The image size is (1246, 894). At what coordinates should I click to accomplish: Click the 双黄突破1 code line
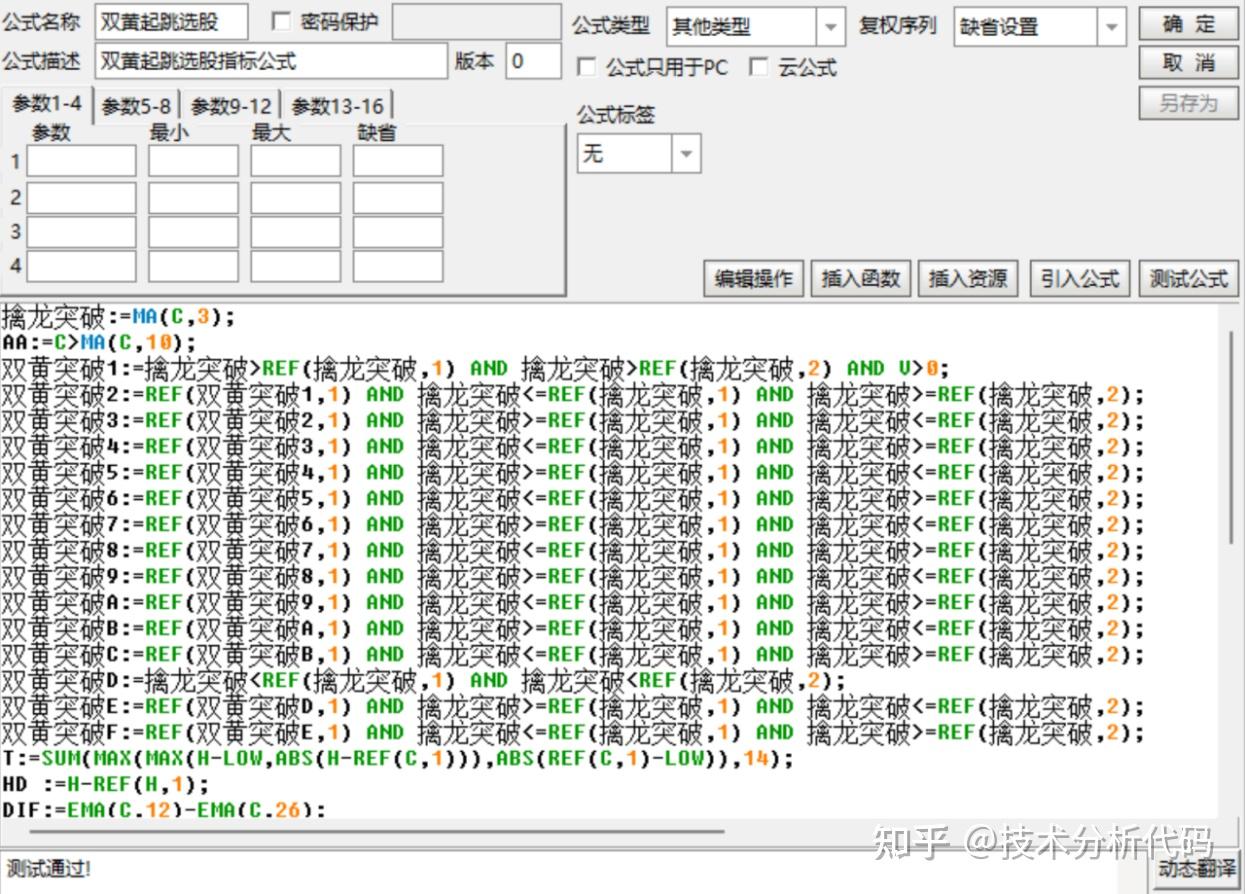pos(476,368)
